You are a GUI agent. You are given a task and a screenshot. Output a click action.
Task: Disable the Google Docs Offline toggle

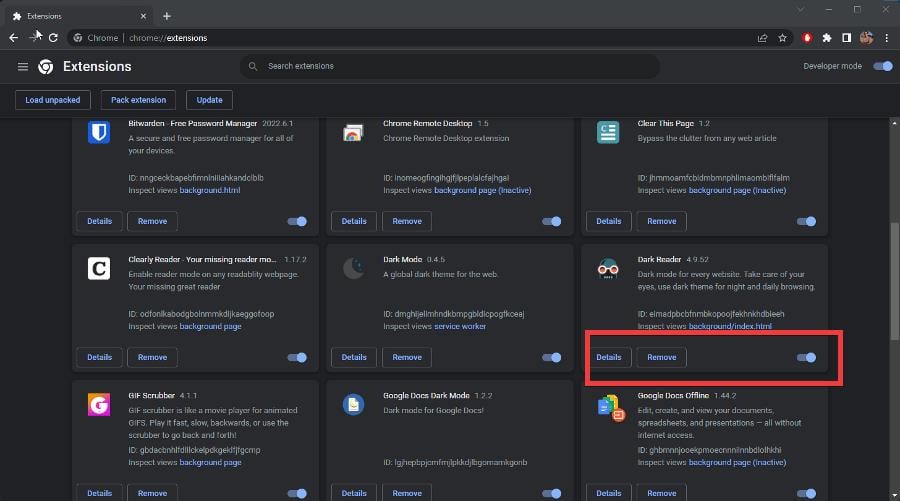click(x=806, y=494)
